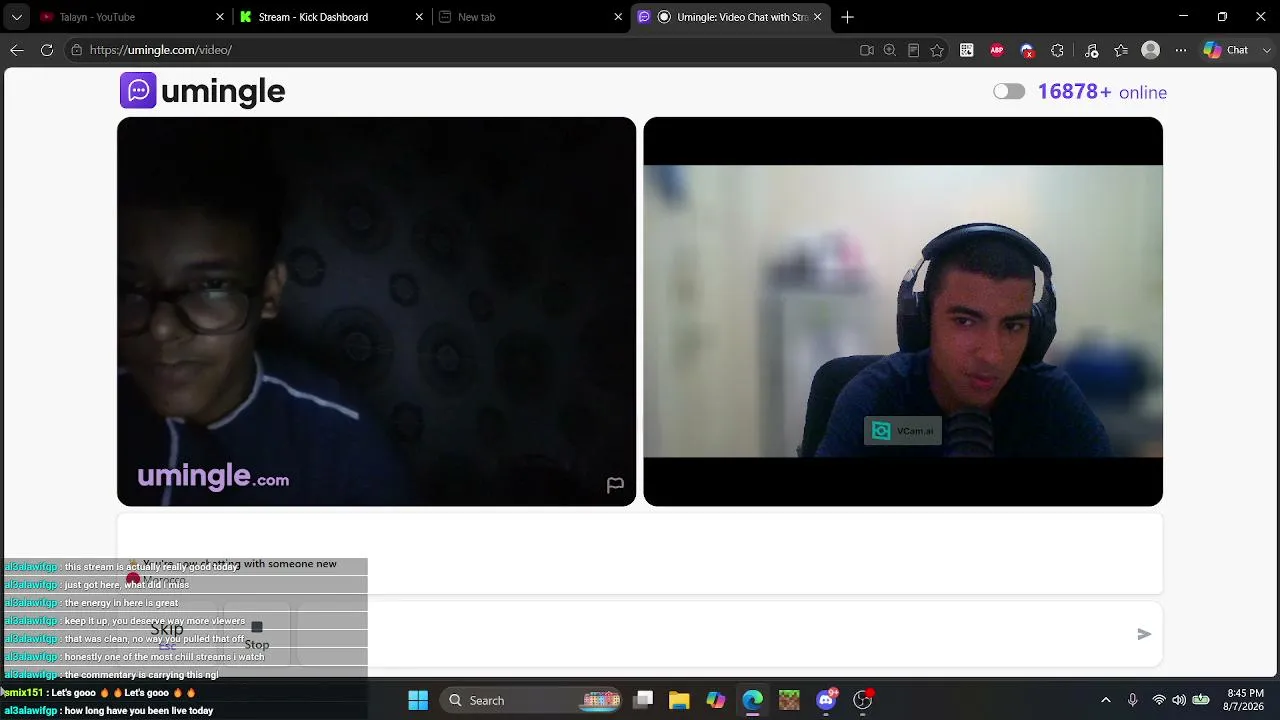View site information for umingle.com
Screen dimensions: 1280x720
tap(76, 50)
